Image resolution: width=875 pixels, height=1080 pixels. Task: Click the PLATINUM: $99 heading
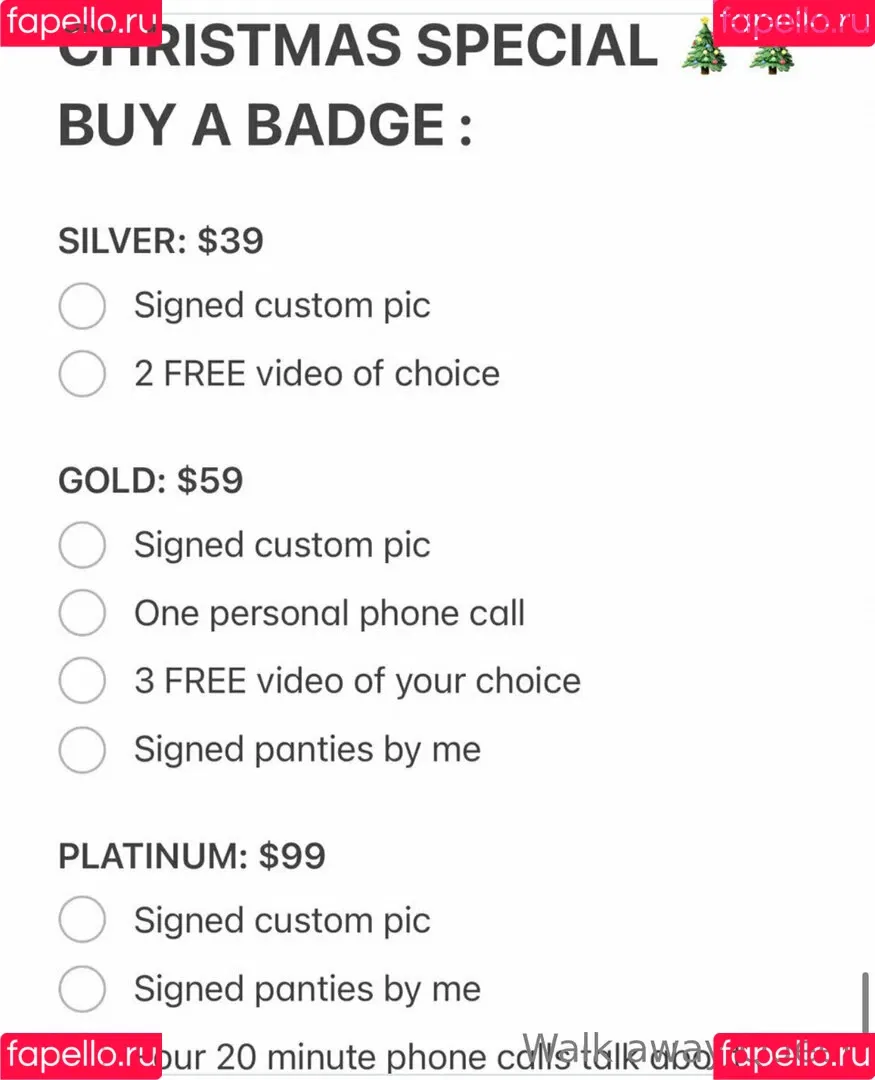coord(192,855)
